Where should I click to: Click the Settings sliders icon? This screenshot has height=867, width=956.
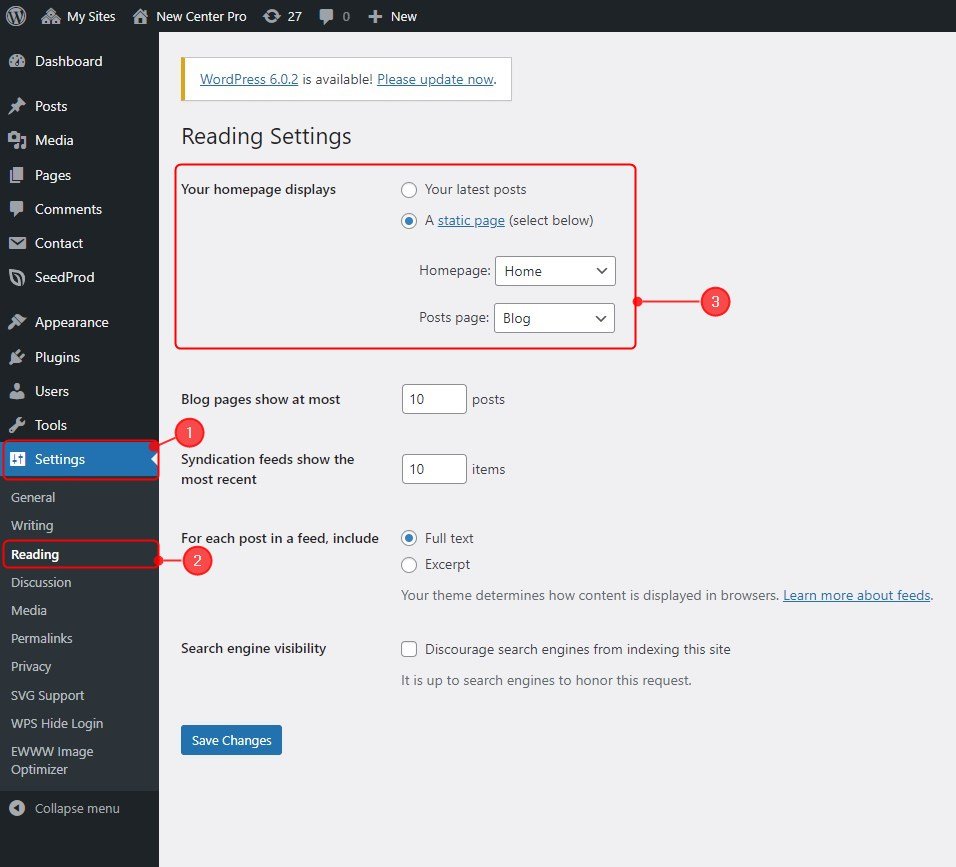click(x=18, y=459)
